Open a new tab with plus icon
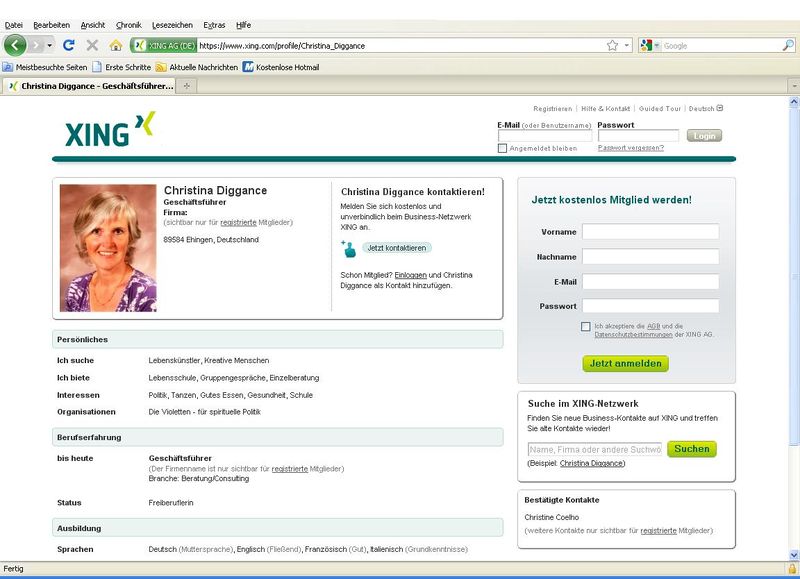Image resolution: width=800 pixels, height=579 pixels. pos(187,87)
